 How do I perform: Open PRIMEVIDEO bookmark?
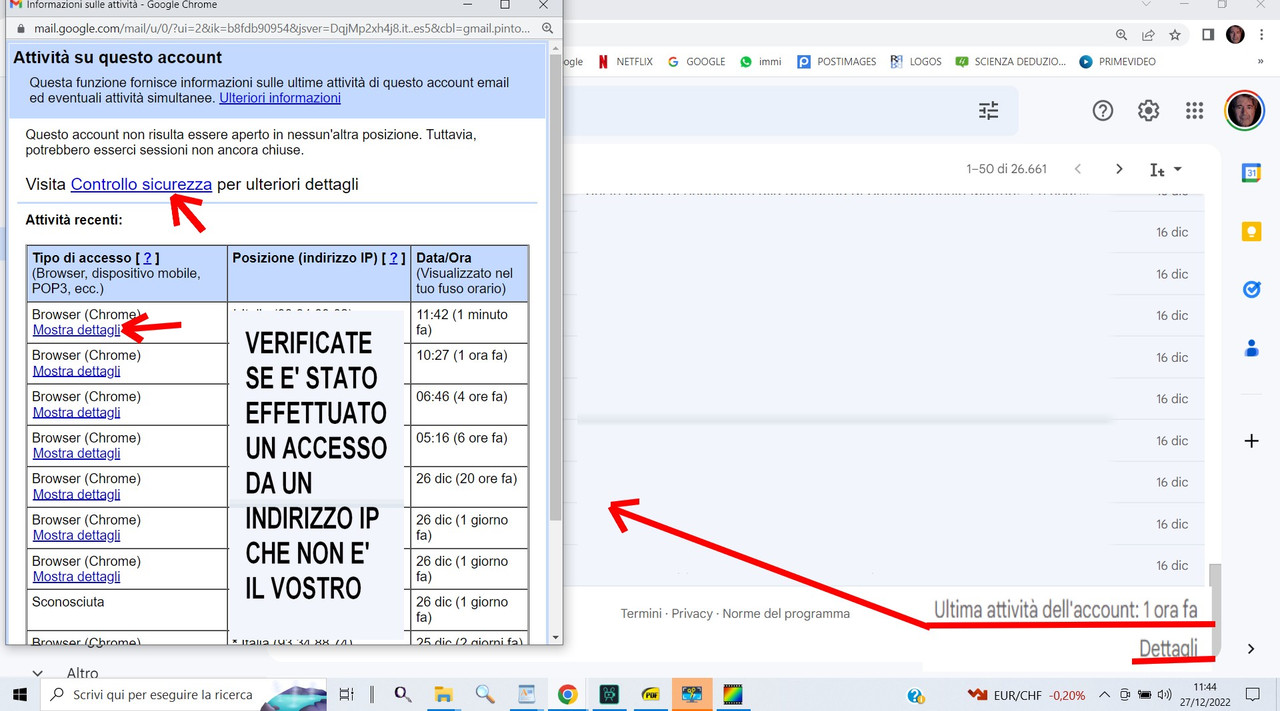(1118, 62)
